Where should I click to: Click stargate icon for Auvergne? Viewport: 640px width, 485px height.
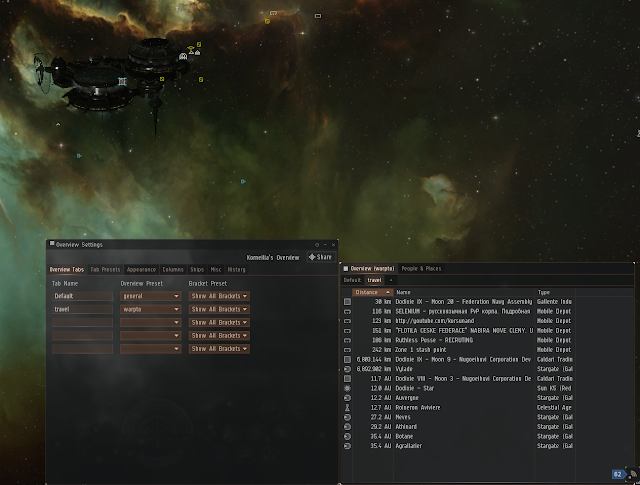pos(347,398)
